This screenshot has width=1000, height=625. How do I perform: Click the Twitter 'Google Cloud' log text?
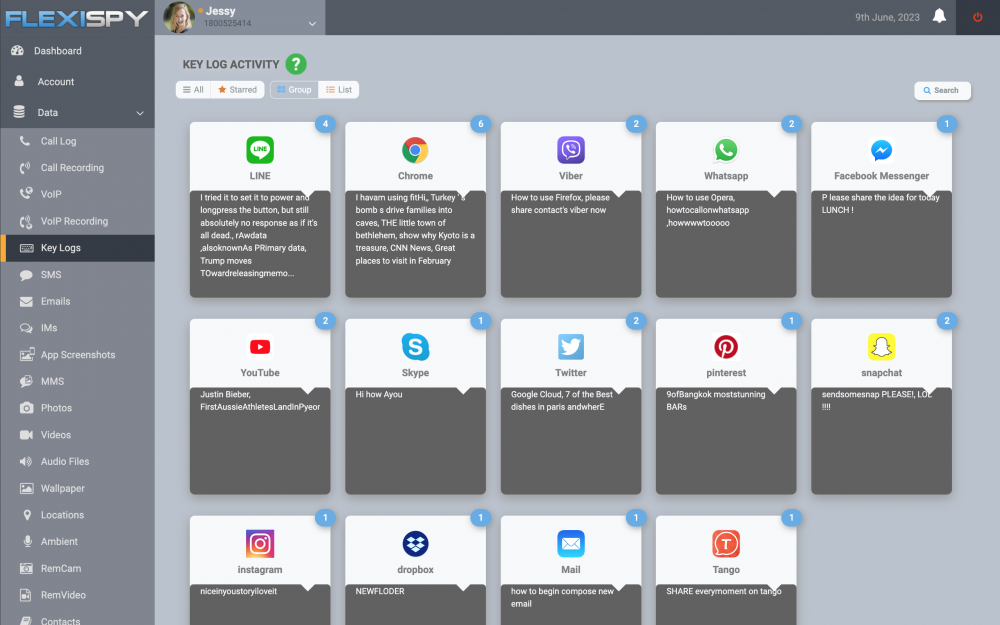561,401
